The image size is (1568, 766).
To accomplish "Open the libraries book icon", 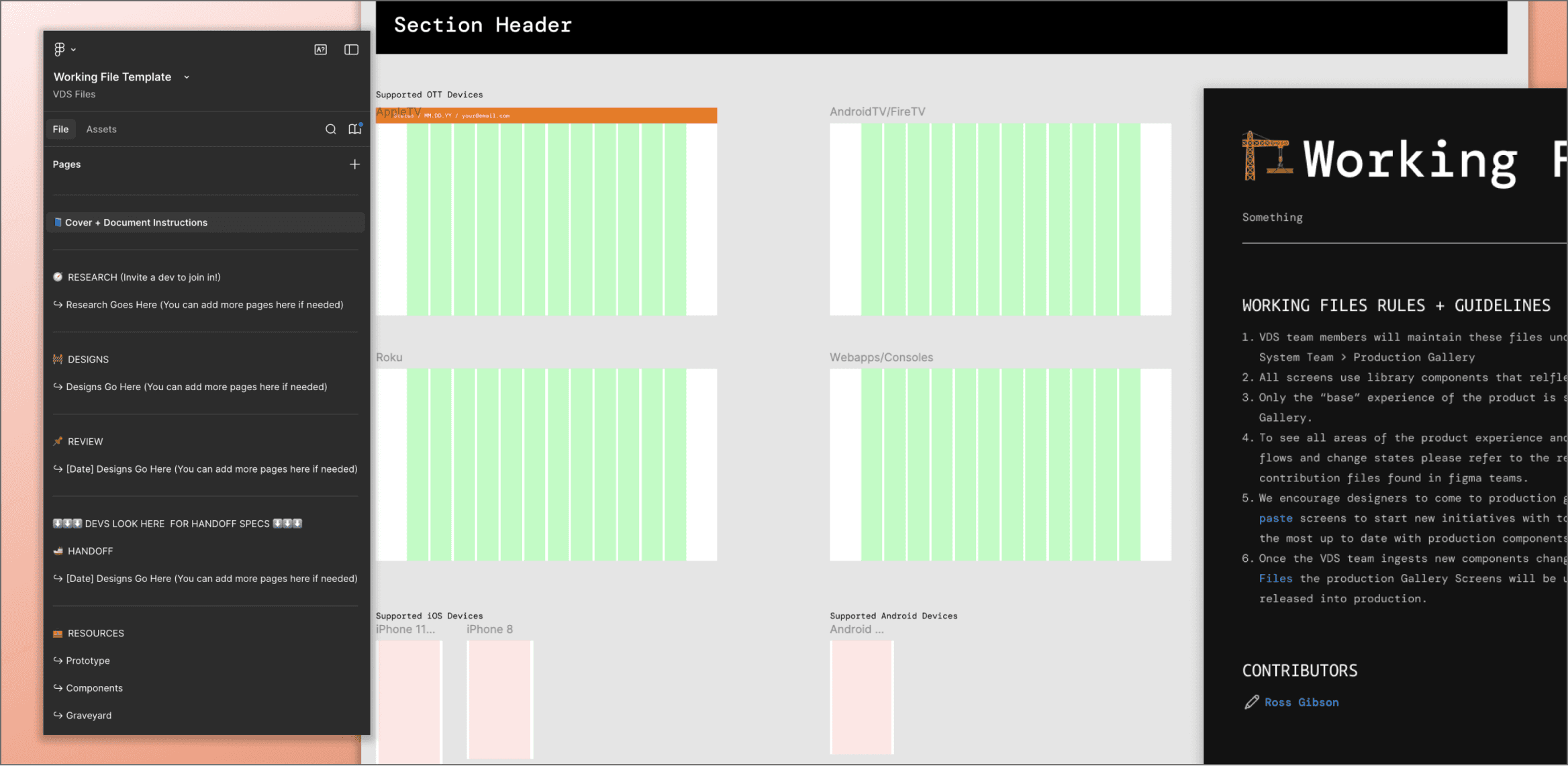I will 354,129.
